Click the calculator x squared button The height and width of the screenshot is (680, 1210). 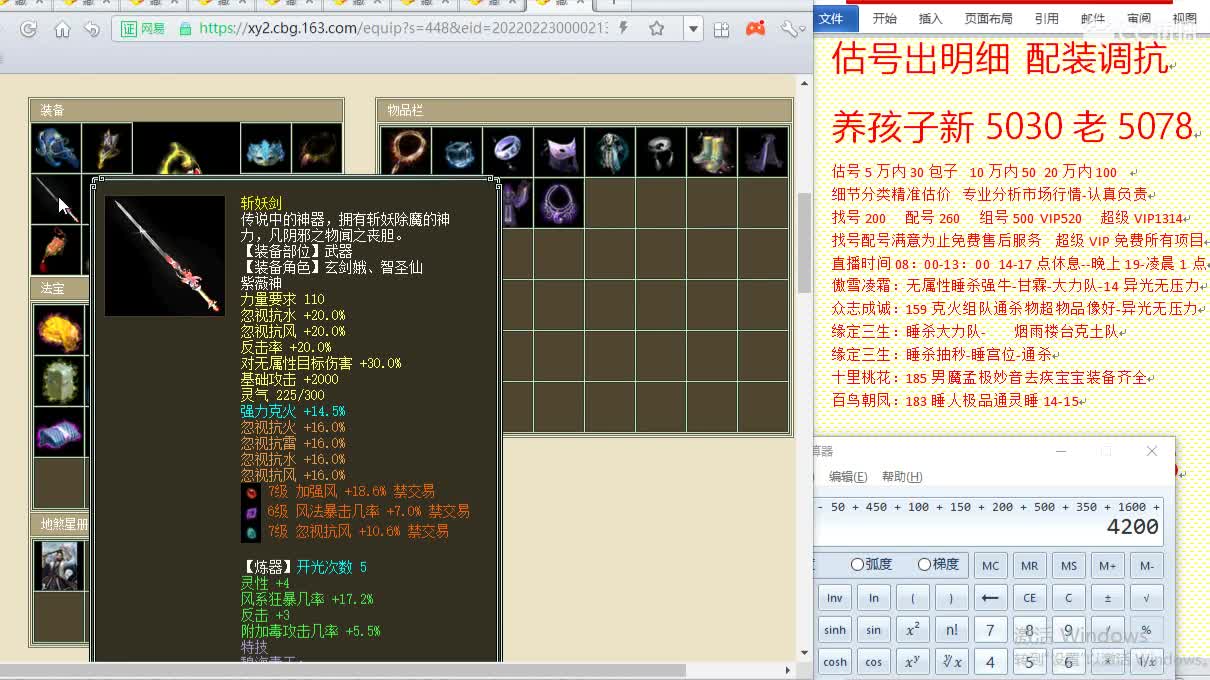point(912,630)
